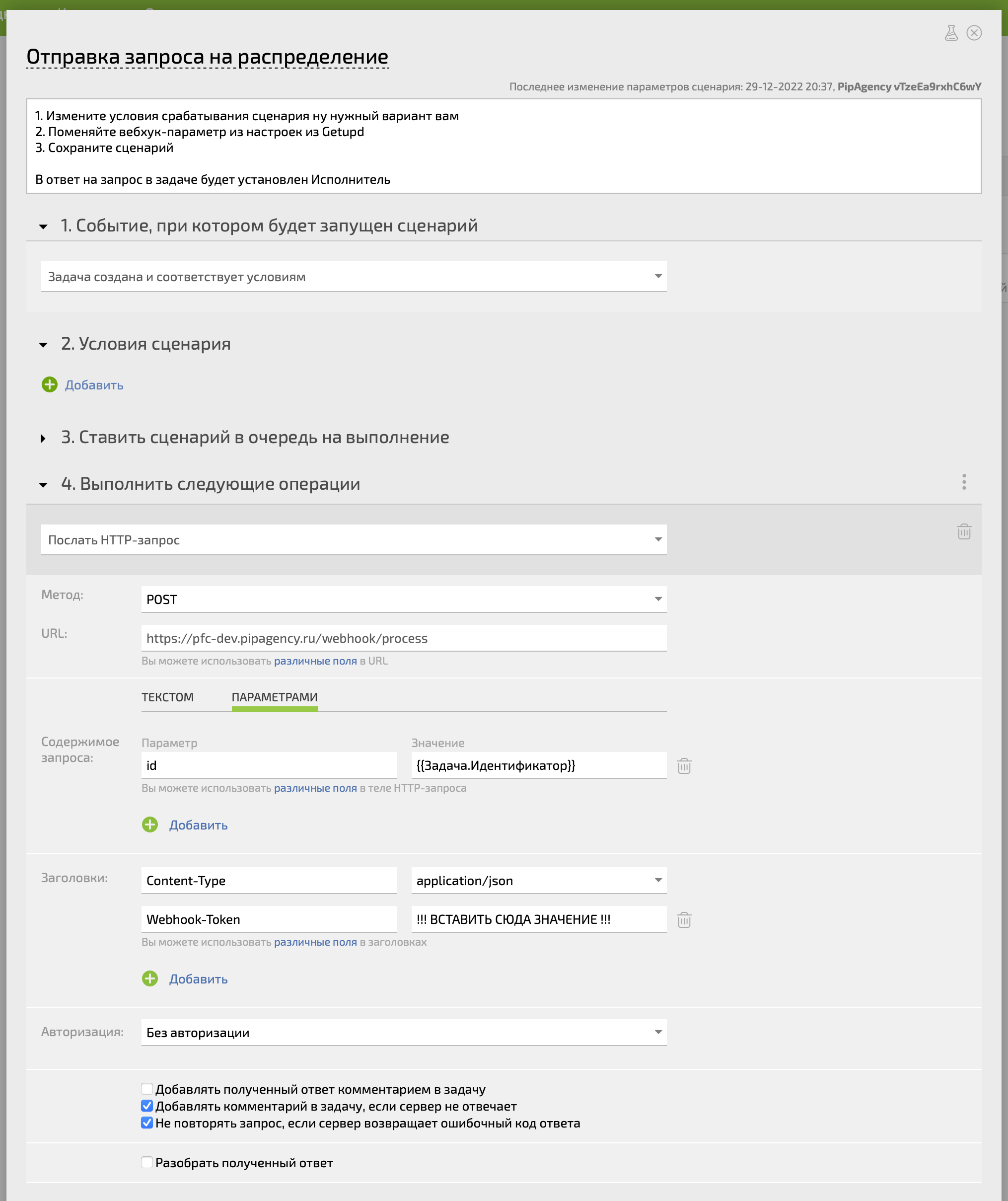Open three-dot menu for operations section
This screenshot has height=1201, width=1008.
(x=964, y=482)
